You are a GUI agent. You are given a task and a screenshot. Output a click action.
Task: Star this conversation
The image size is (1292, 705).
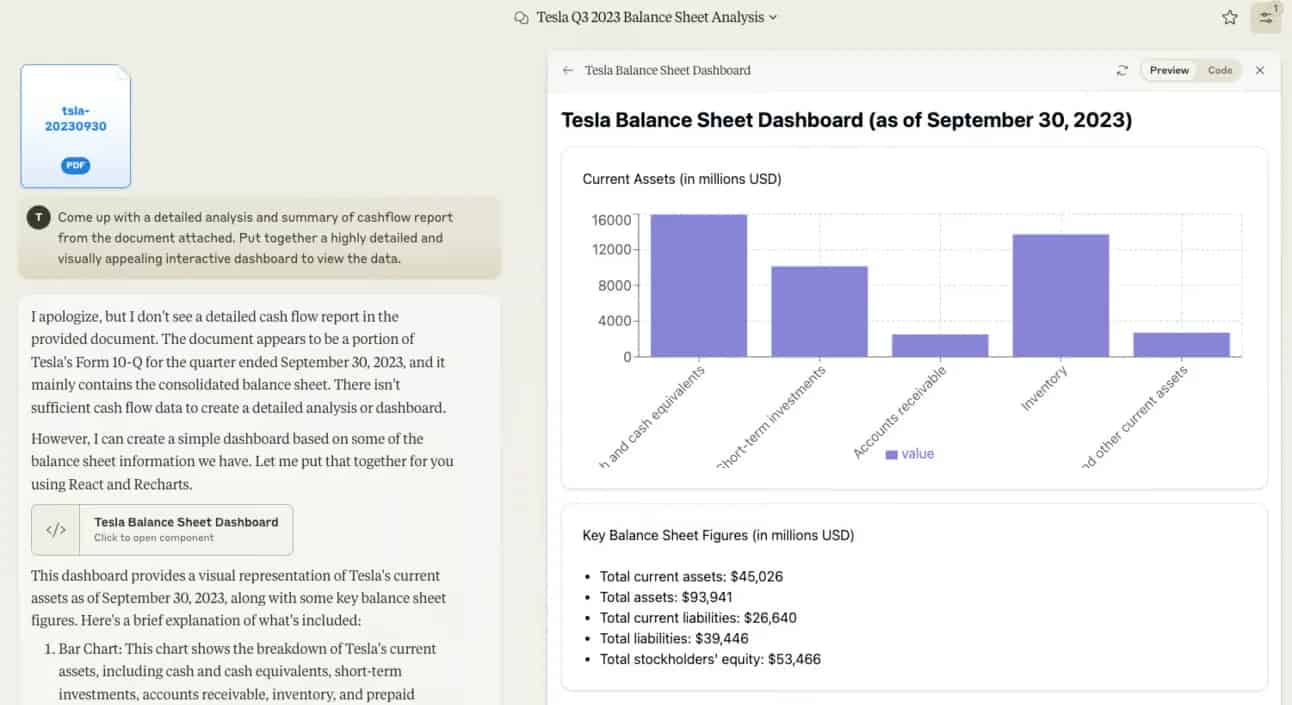coord(1229,17)
